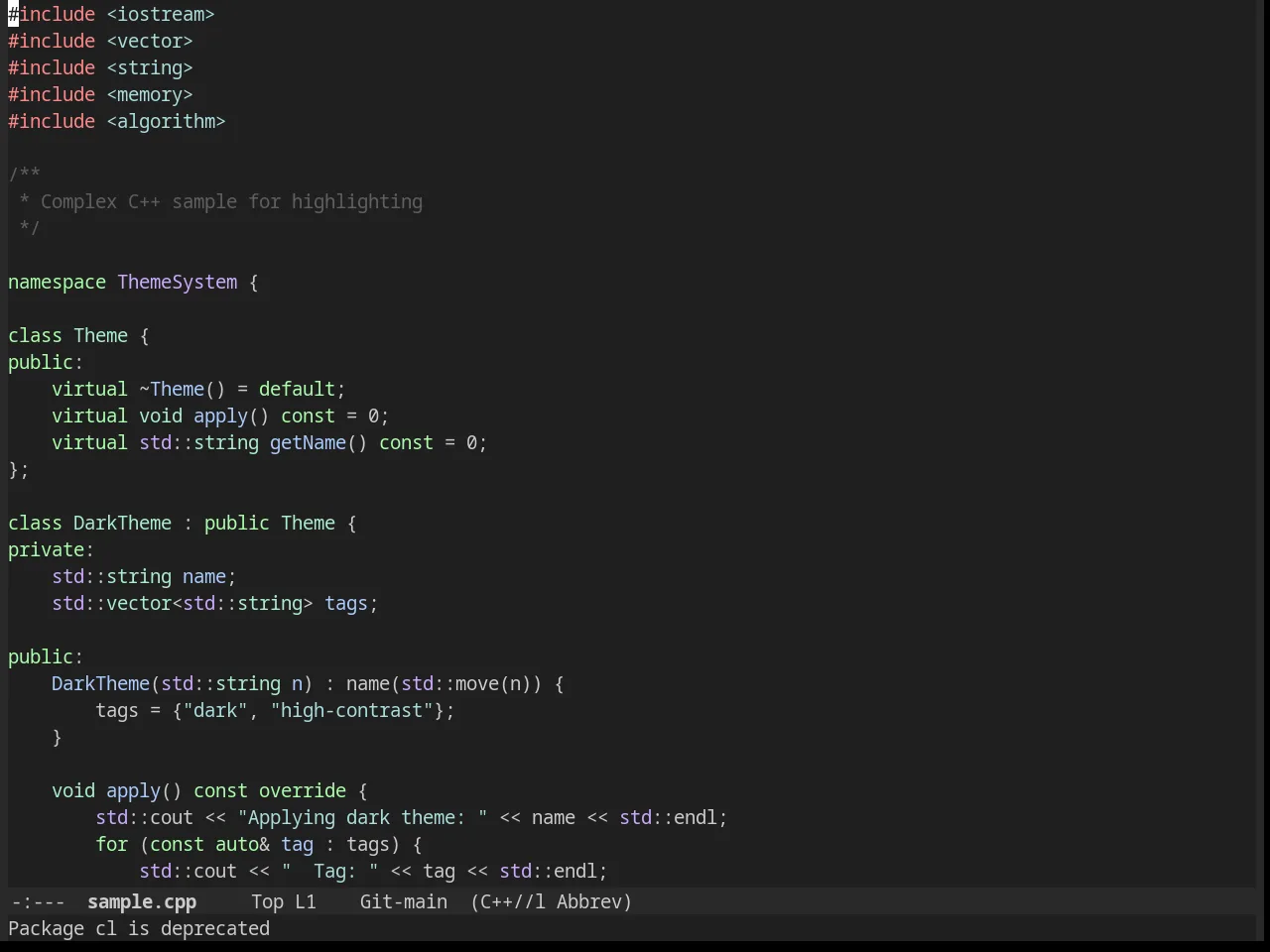Click the 'Package cl is deprecated' echo message
Viewport: 1270px width, 952px height.
point(139,928)
